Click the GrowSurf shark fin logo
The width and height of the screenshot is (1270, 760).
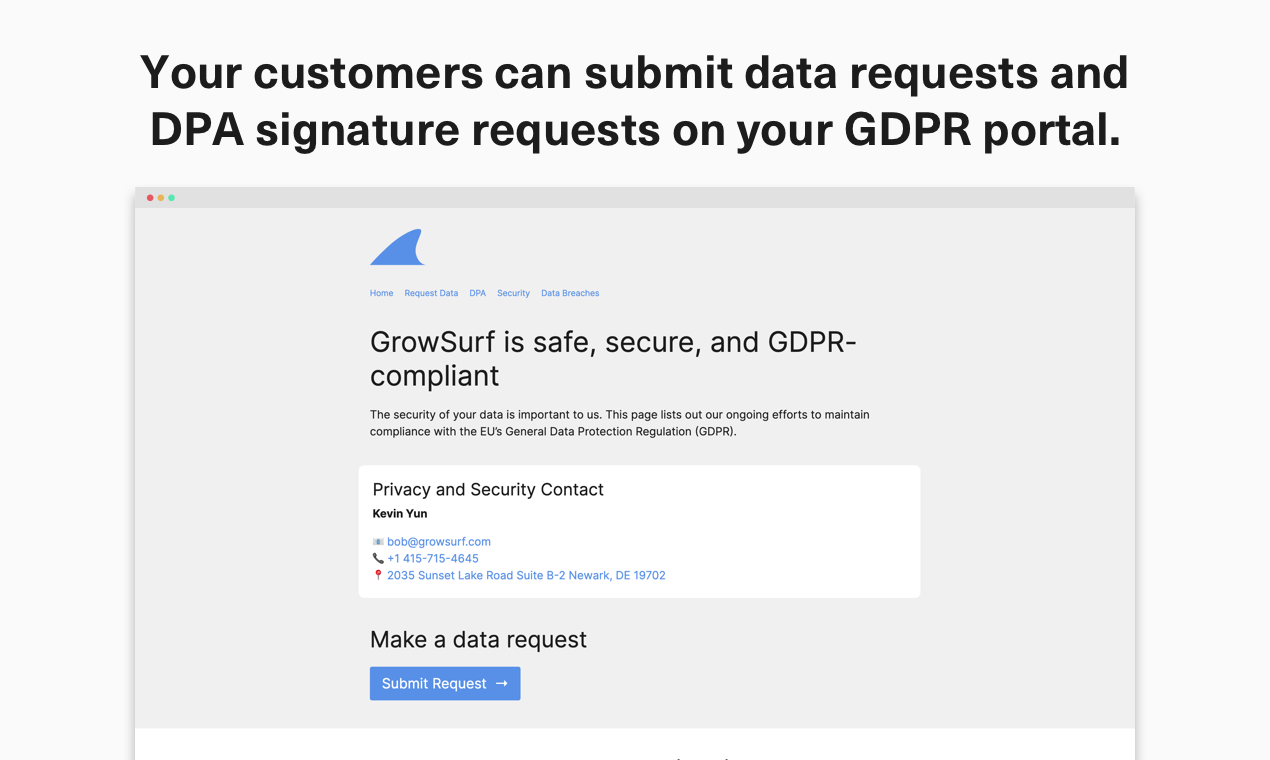coord(398,247)
